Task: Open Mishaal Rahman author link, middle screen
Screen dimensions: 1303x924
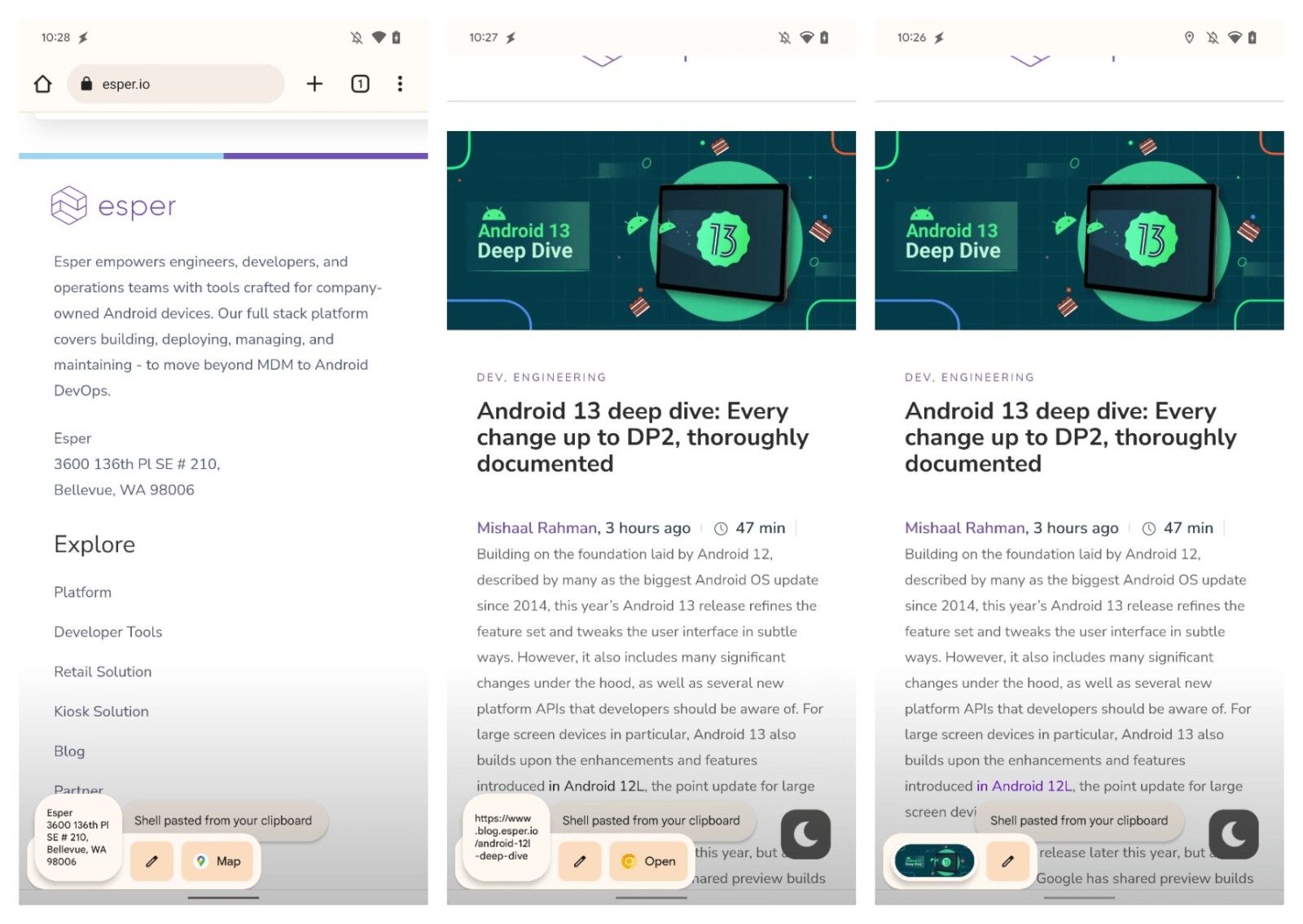Action: (537, 528)
